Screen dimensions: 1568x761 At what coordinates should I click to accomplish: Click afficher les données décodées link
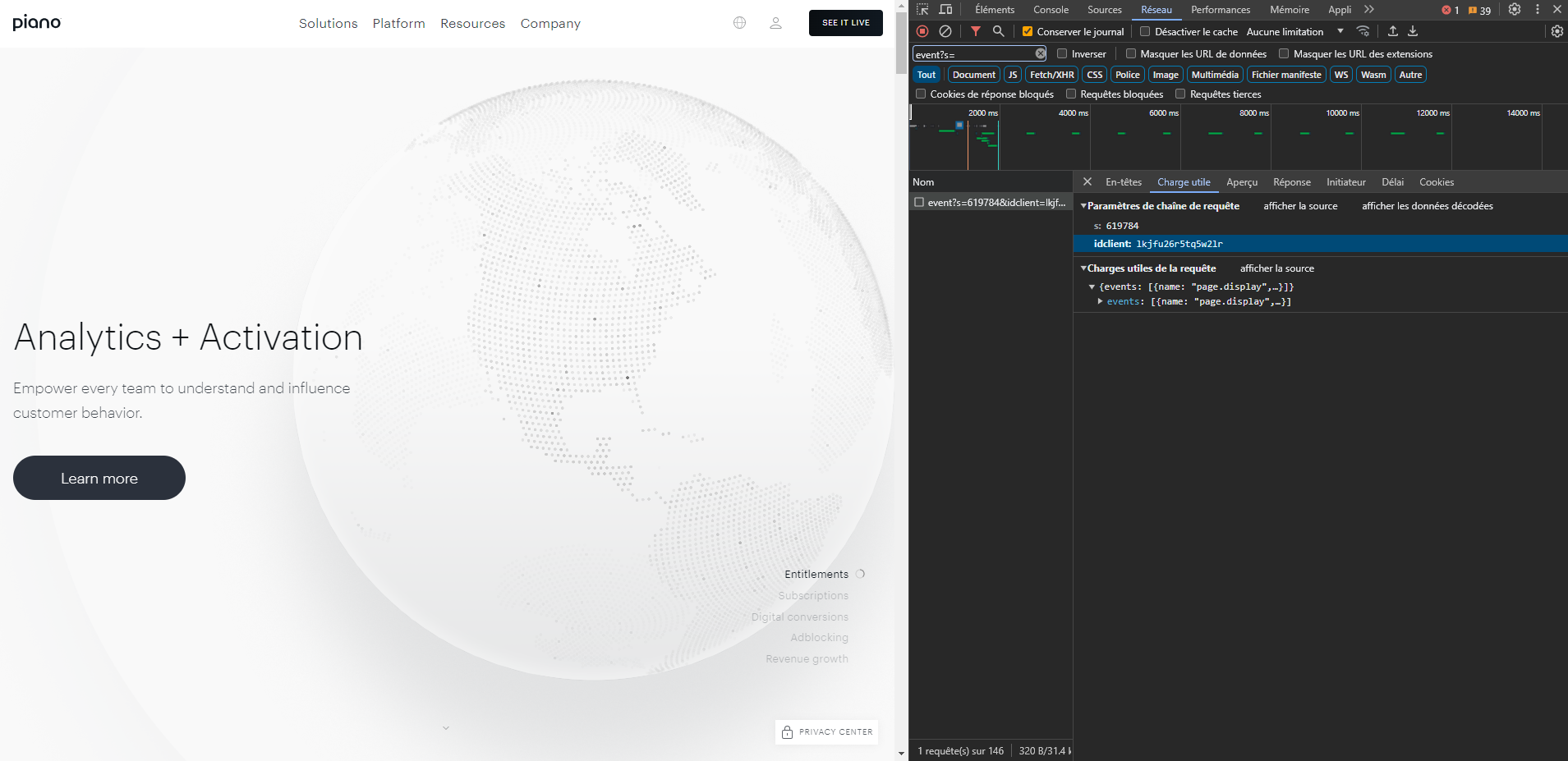[1427, 206]
